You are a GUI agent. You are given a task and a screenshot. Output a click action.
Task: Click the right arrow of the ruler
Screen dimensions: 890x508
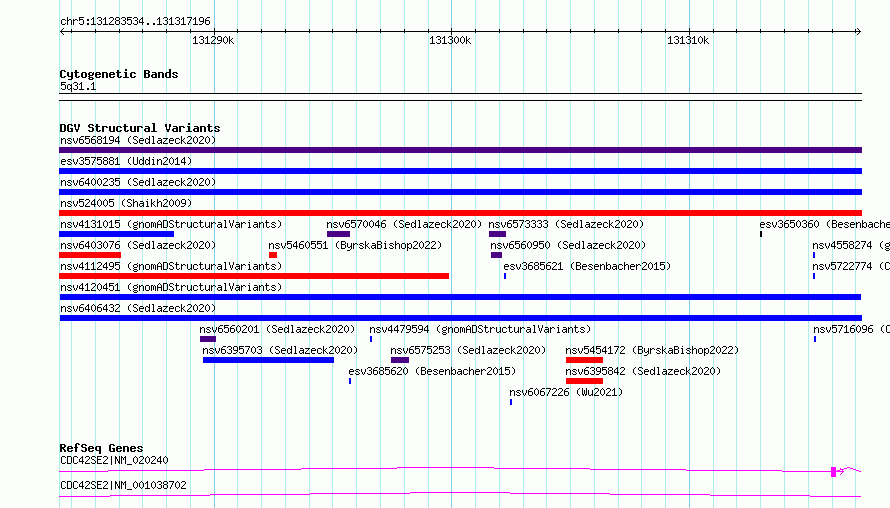(x=858, y=31)
